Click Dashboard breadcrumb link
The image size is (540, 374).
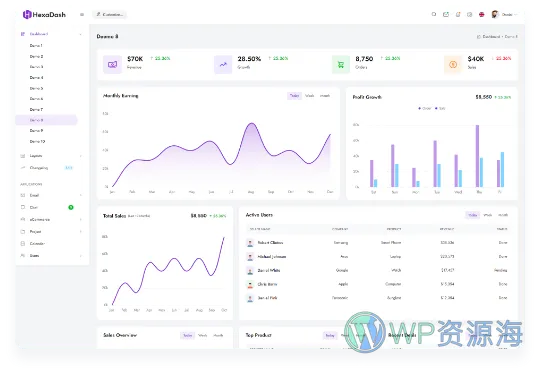[x=491, y=37]
